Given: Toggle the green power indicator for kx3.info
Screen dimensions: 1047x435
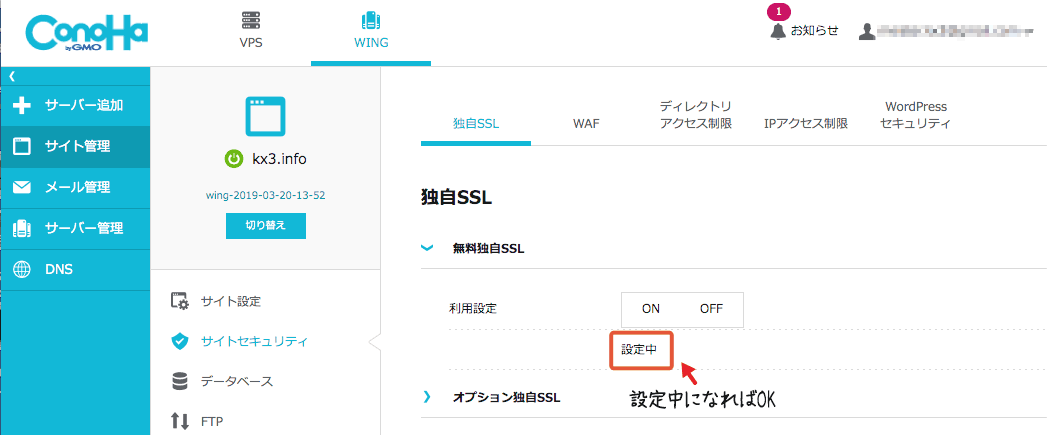Looking at the screenshot, I should [233, 160].
